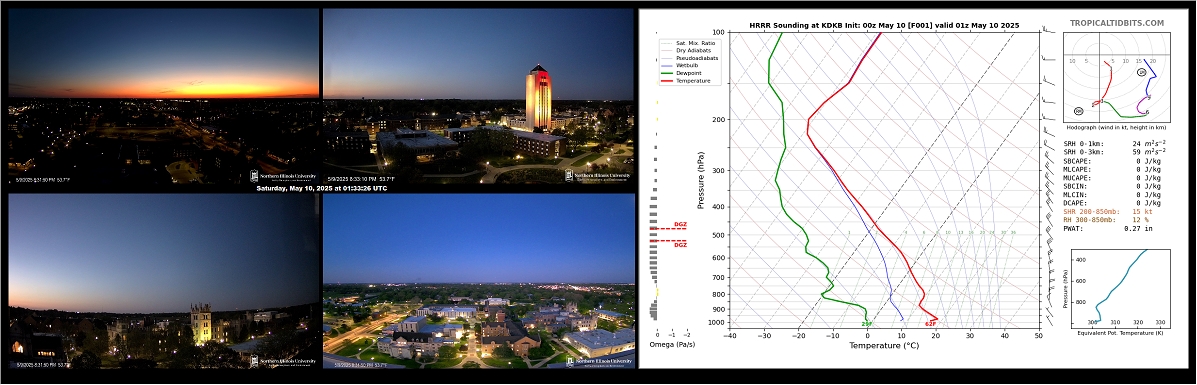The height and width of the screenshot is (385, 1197).
Task: Click the Northern Illinois University logo on tower view
Action: point(598,176)
